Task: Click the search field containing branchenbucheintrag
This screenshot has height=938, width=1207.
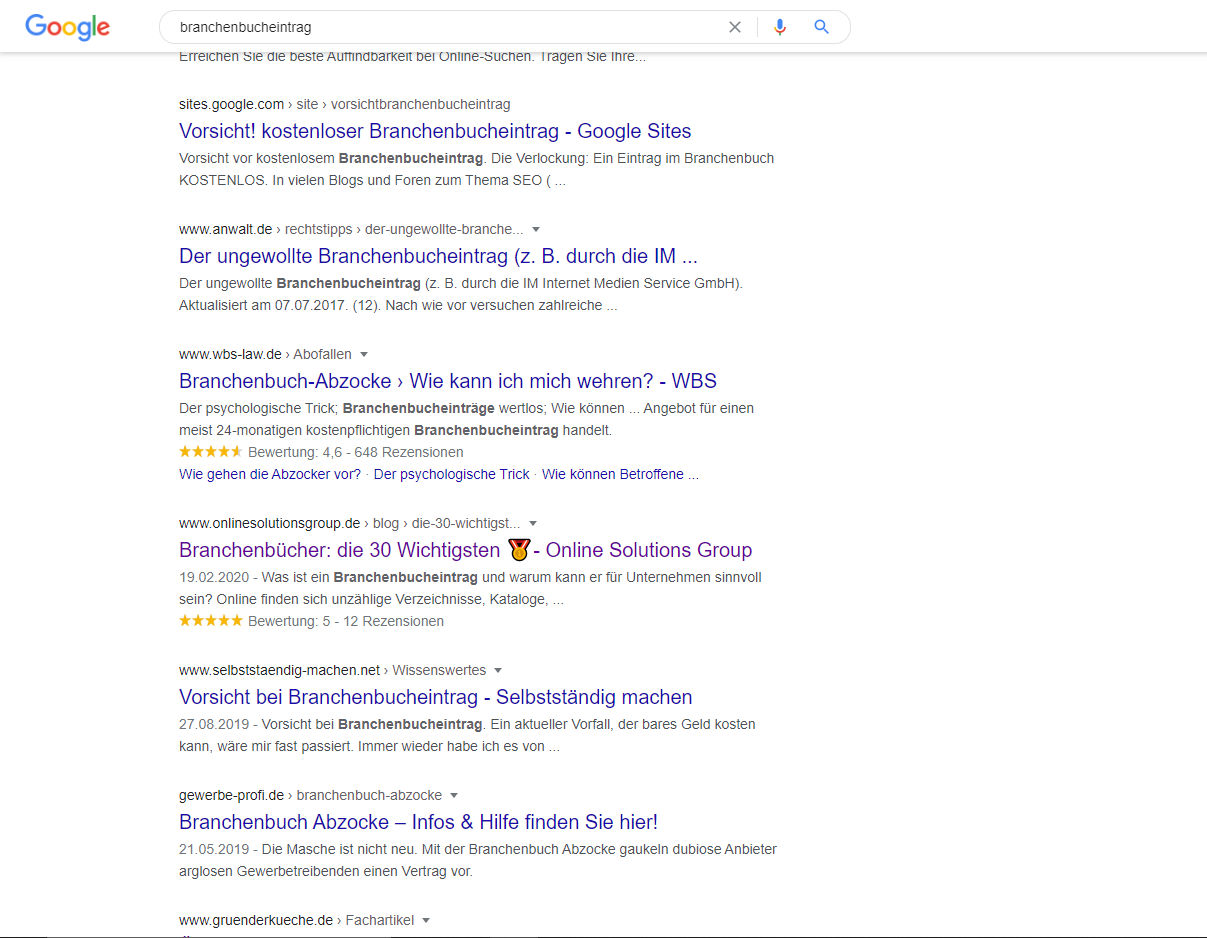Action: click(440, 27)
